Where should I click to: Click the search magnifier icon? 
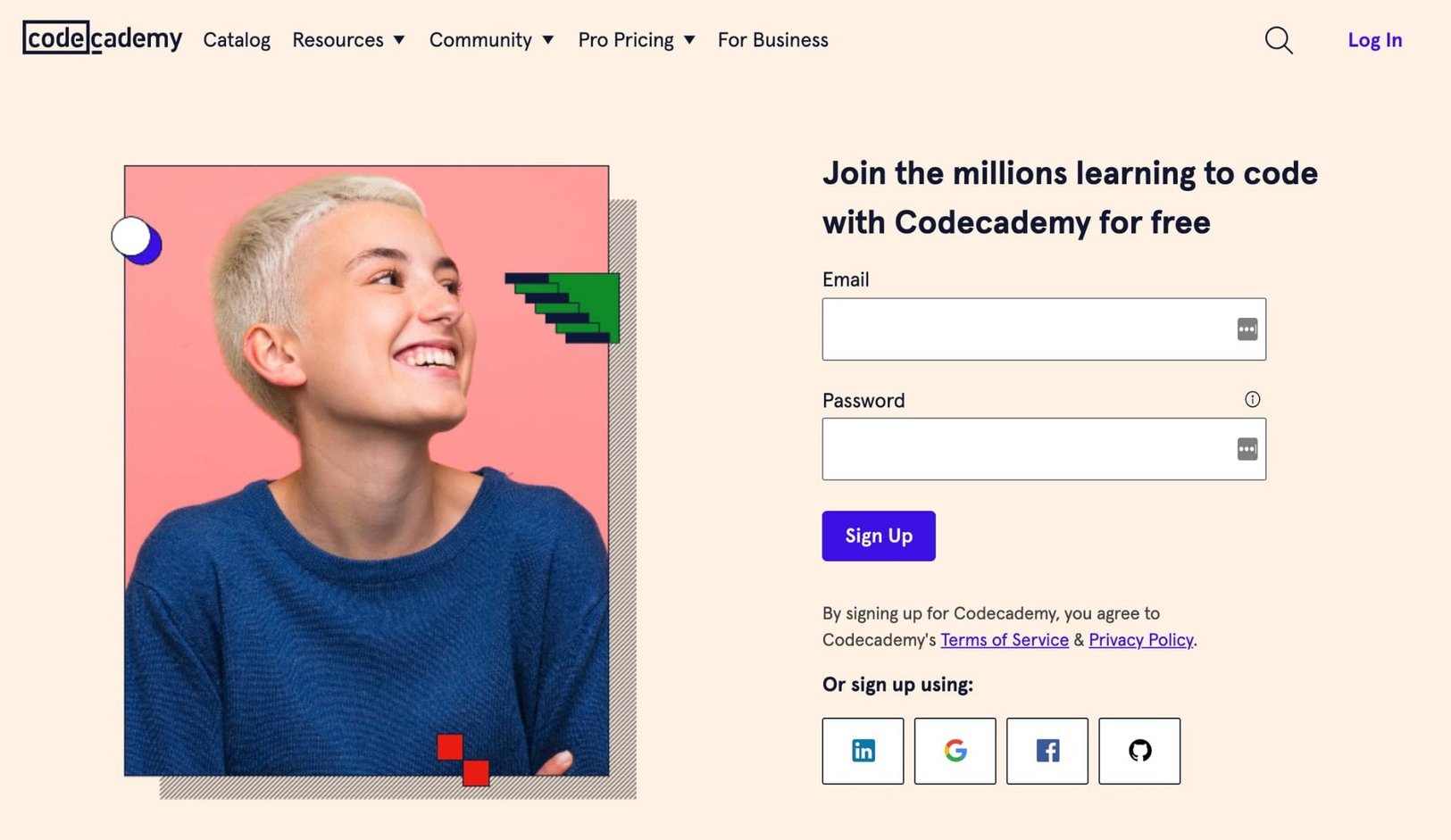coord(1279,40)
